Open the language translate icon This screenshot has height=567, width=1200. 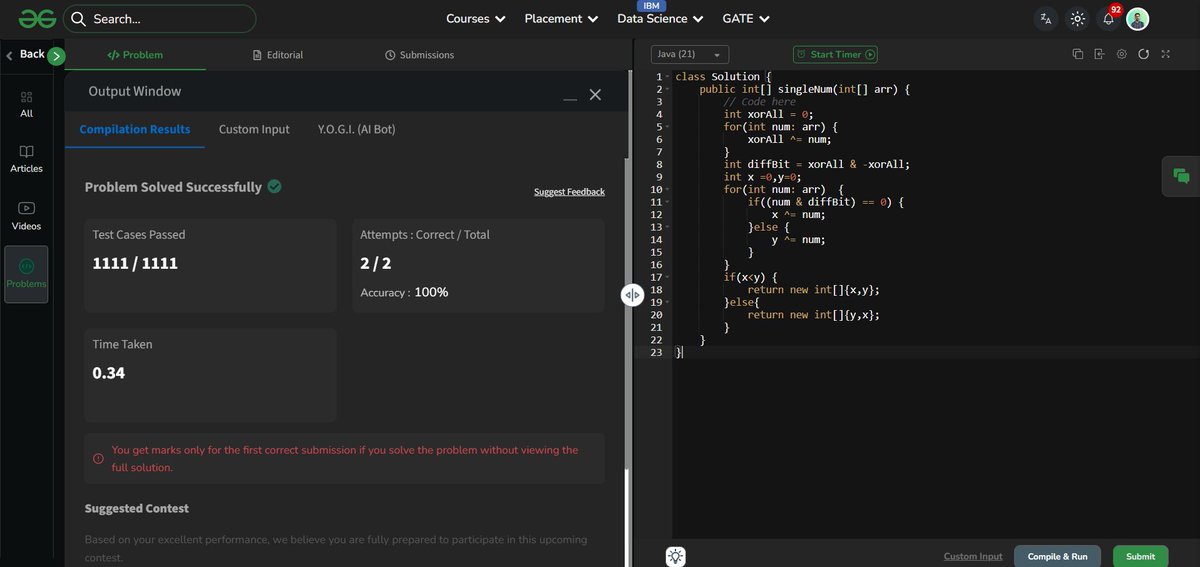tap(1046, 19)
